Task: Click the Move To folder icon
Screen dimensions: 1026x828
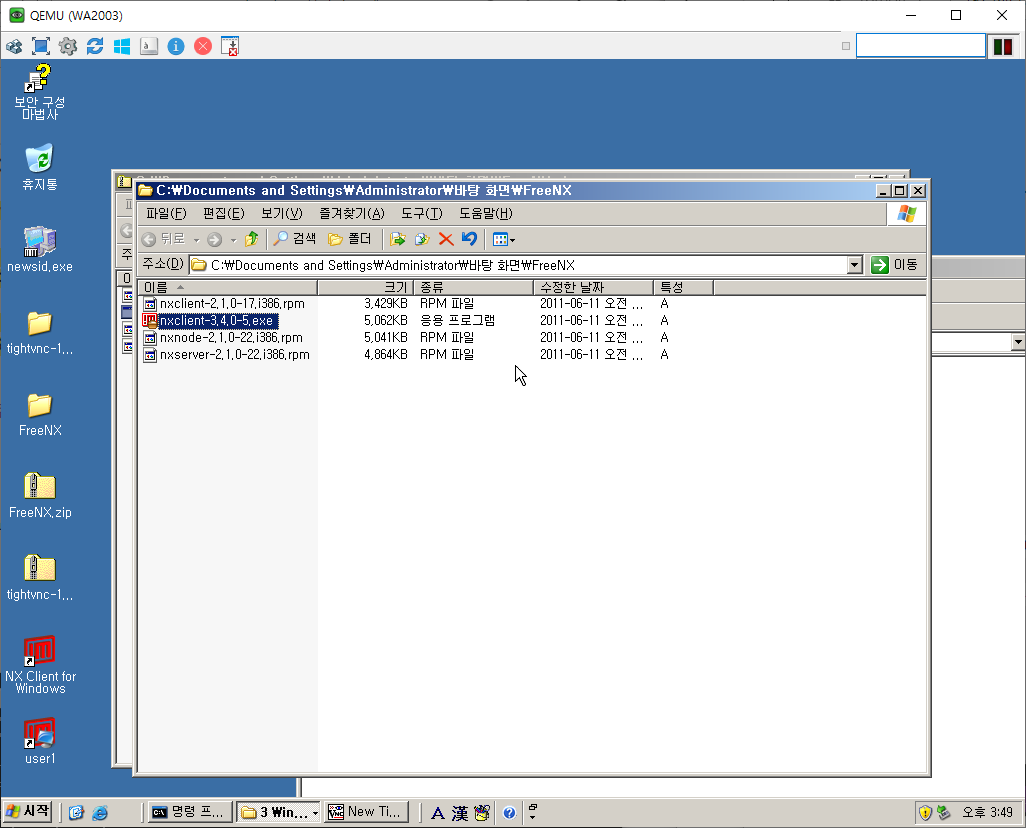Action: pos(397,239)
